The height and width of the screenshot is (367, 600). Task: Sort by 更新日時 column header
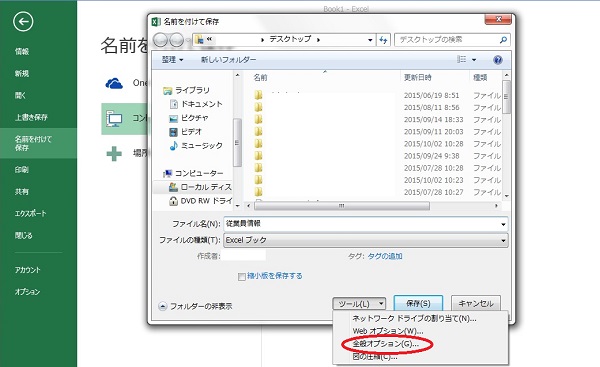pyautogui.click(x=418, y=78)
